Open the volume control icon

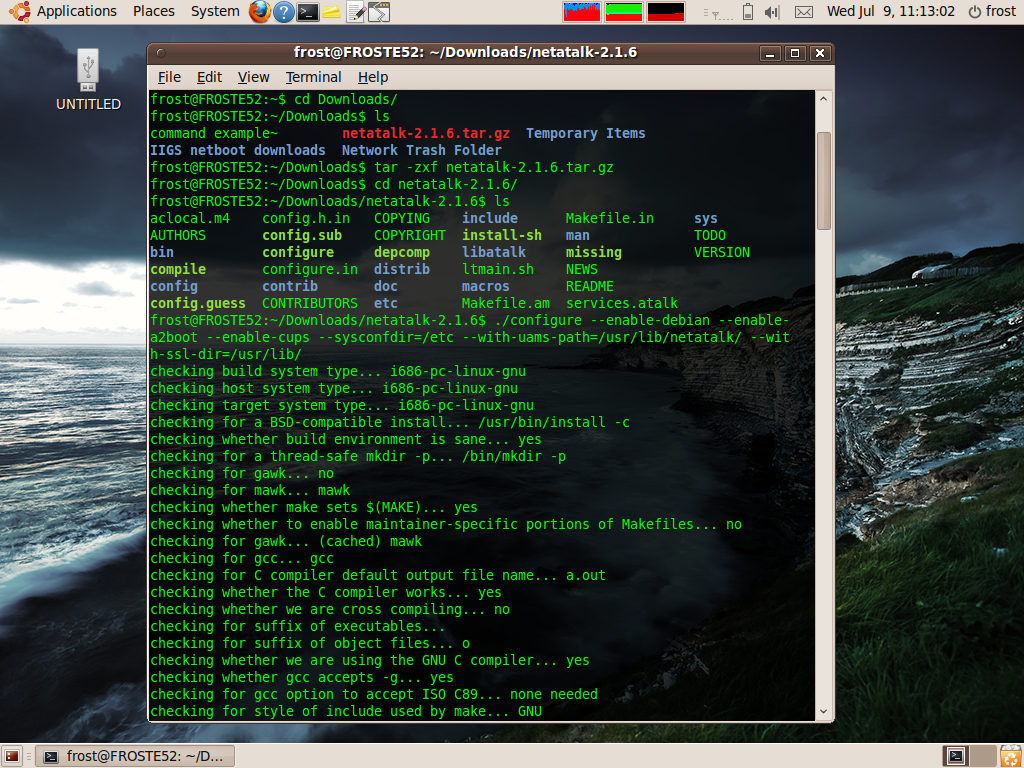click(x=772, y=12)
